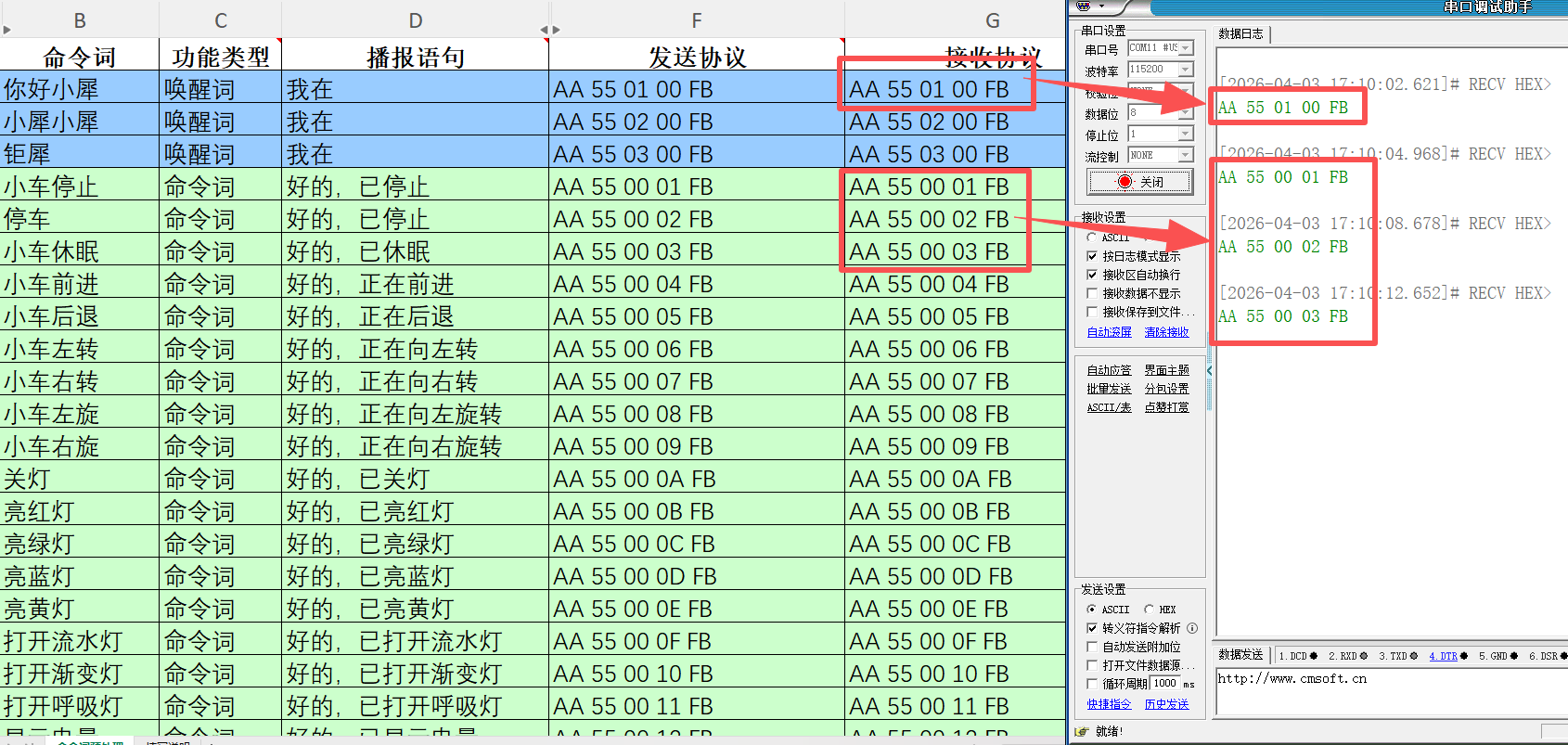
Task: Click info icon next to 转义符指令解析
Action: pyautogui.click(x=1192, y=628)
